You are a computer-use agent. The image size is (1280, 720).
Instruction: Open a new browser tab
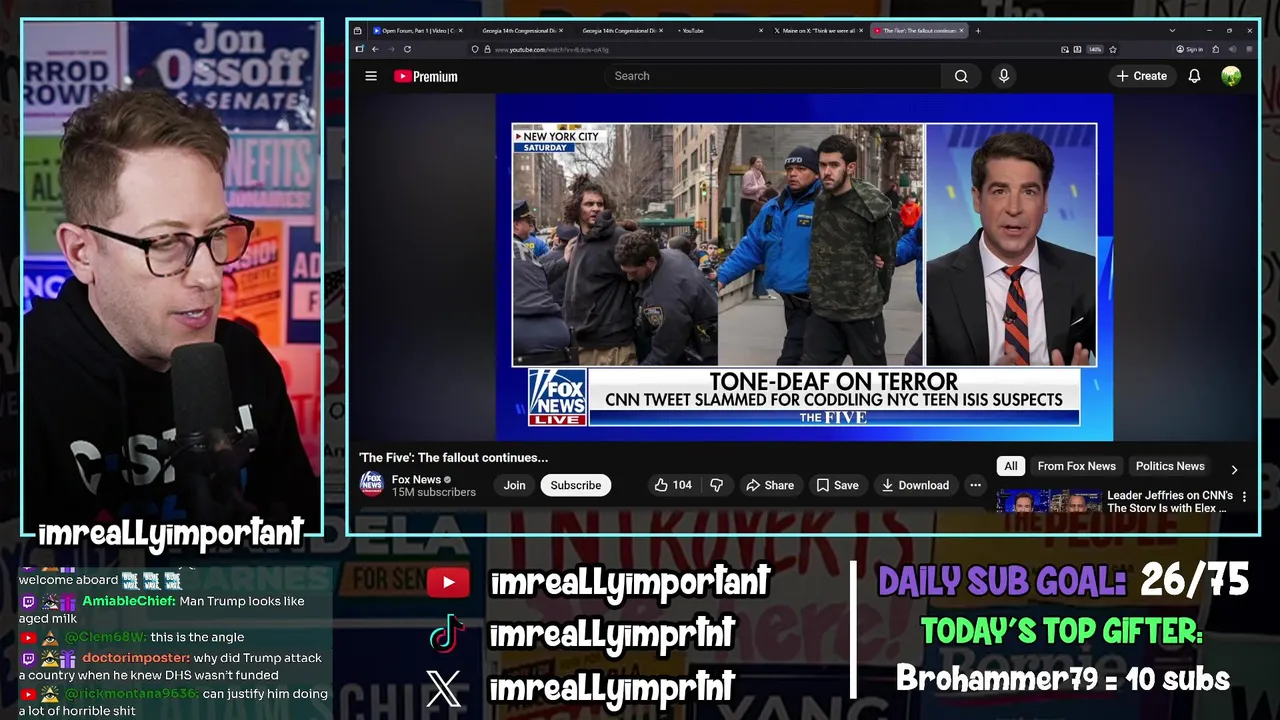(x=978, y=31)
